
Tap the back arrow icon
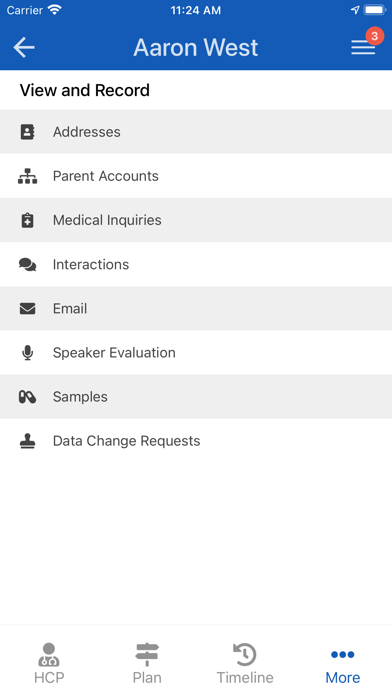coord(24,47)
